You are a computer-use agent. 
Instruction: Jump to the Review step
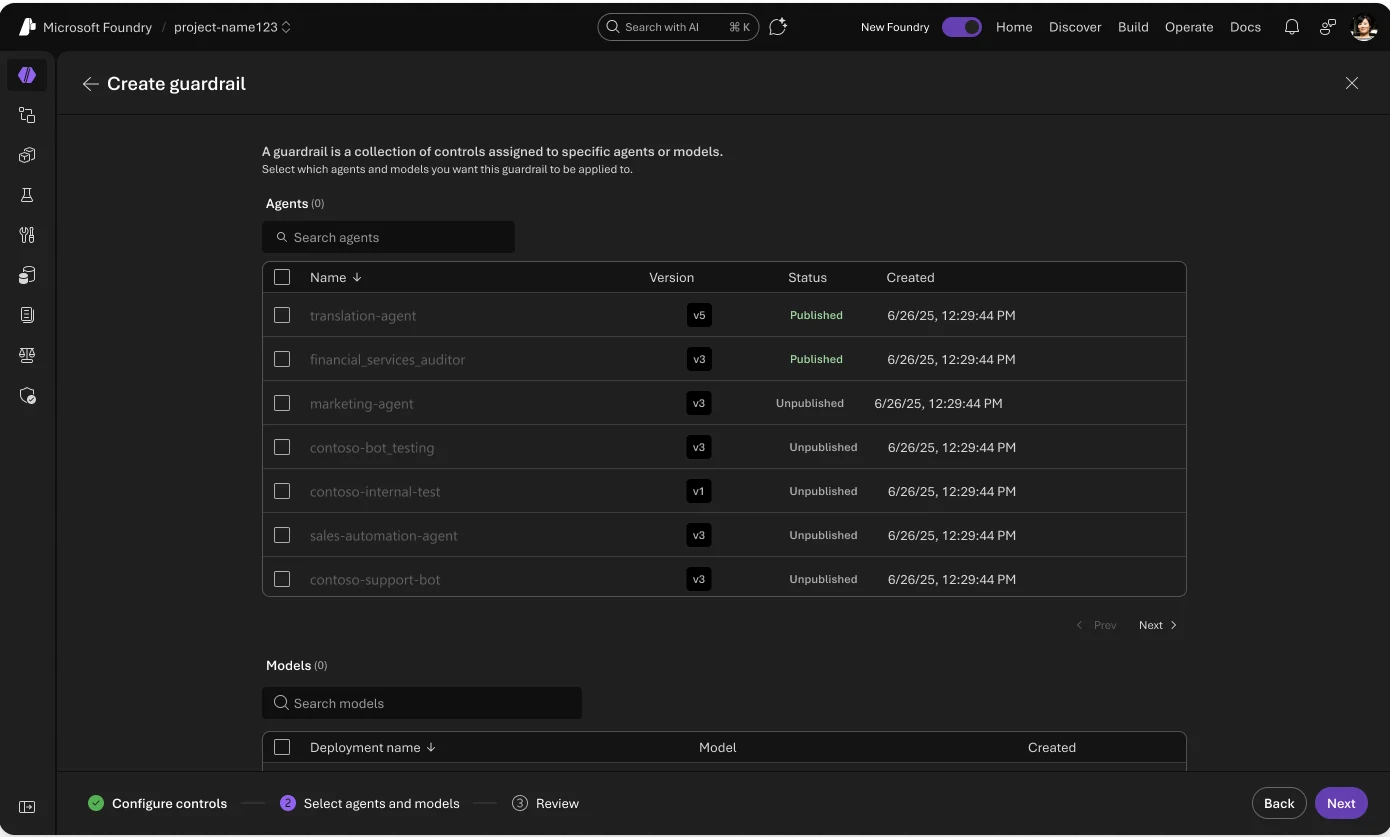point(546,803)
